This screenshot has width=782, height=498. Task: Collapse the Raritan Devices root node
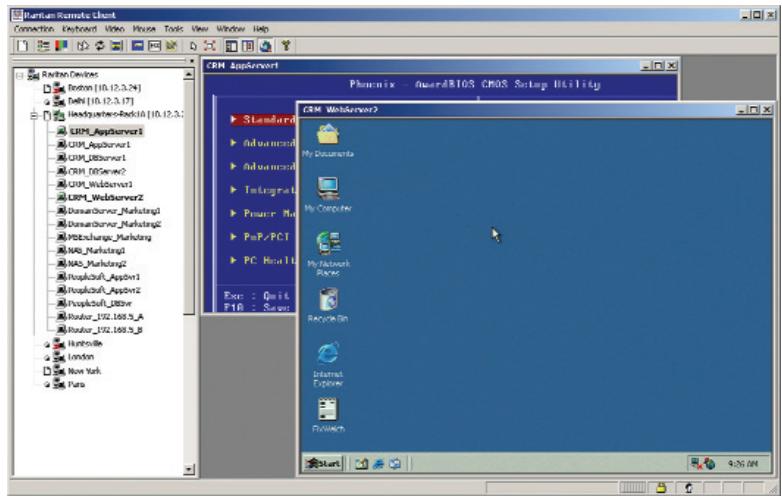pos(20,75)
